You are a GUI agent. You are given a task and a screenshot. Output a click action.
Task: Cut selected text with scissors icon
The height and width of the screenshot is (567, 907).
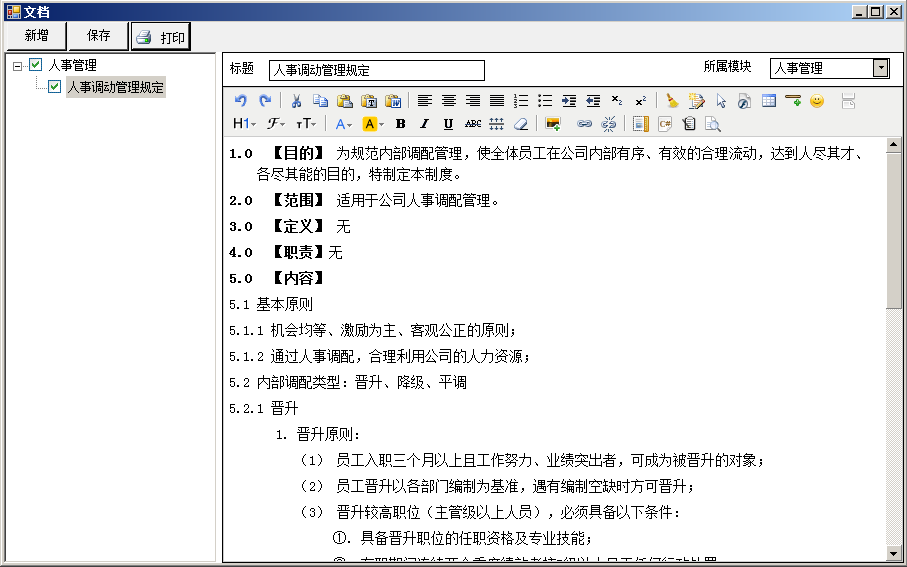(296, 101)
